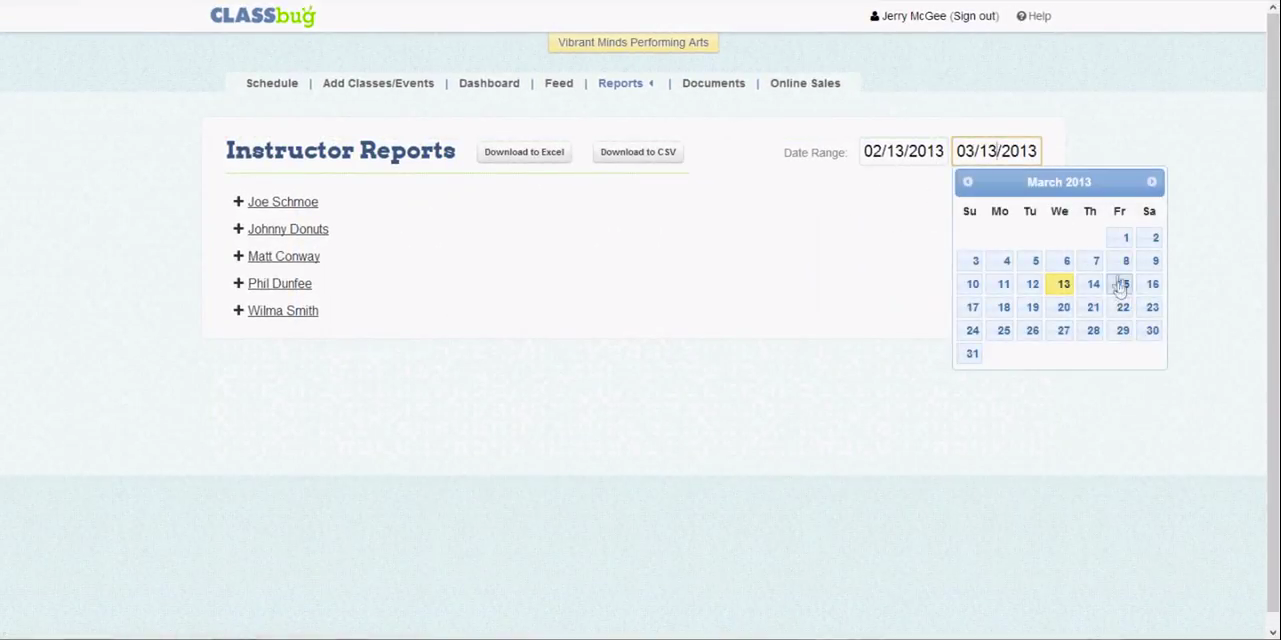This screenshot has width=1281, height=640.
Task: Open the Online Sales tab
Action: click(x=805, y=83)
